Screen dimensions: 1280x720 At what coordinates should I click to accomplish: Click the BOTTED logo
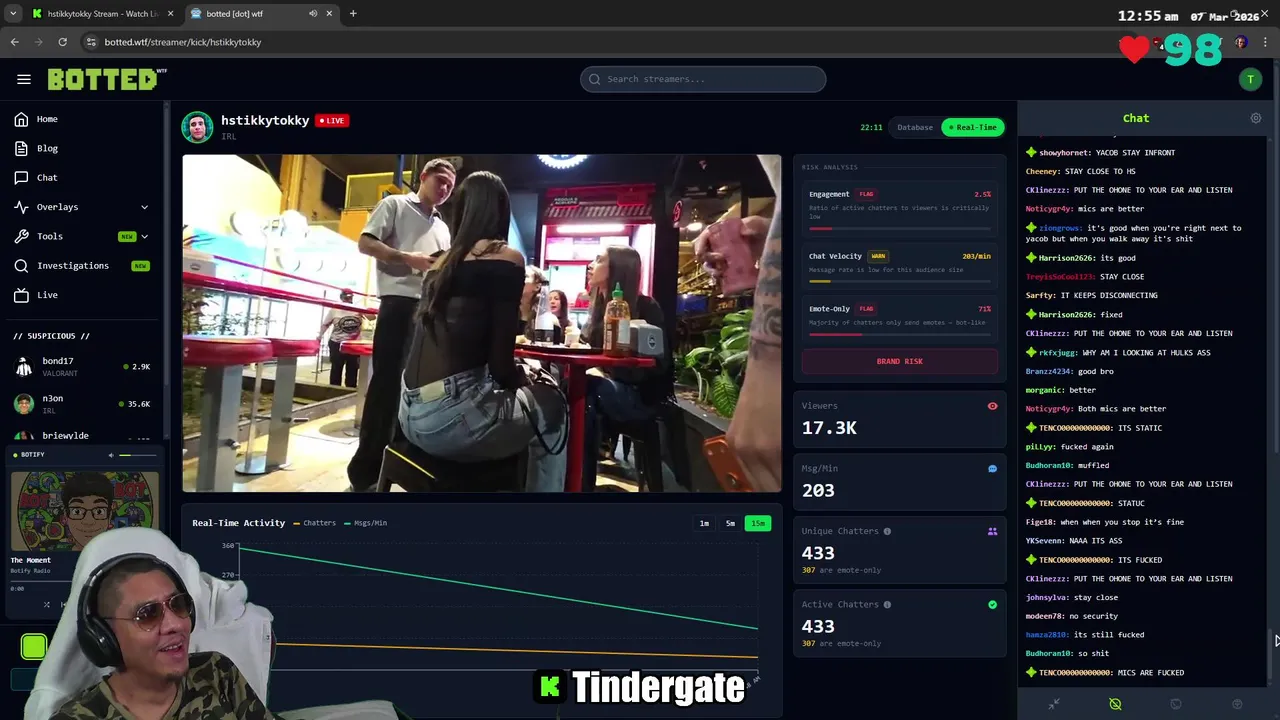pos(107,79)
